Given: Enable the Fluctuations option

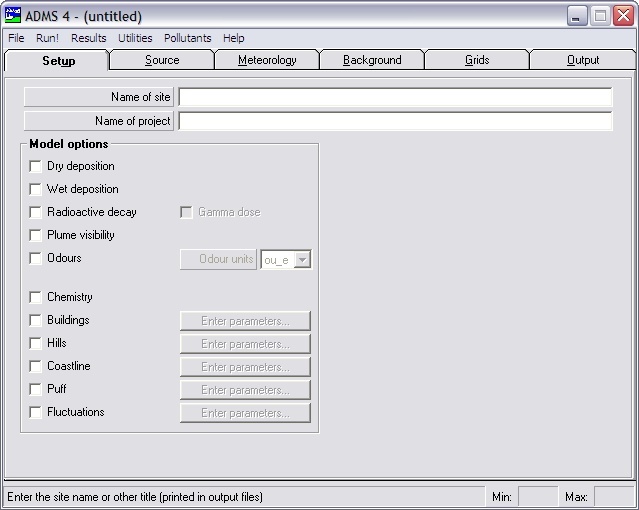Looking at the screenshot, I should click(x=35, y=412).
